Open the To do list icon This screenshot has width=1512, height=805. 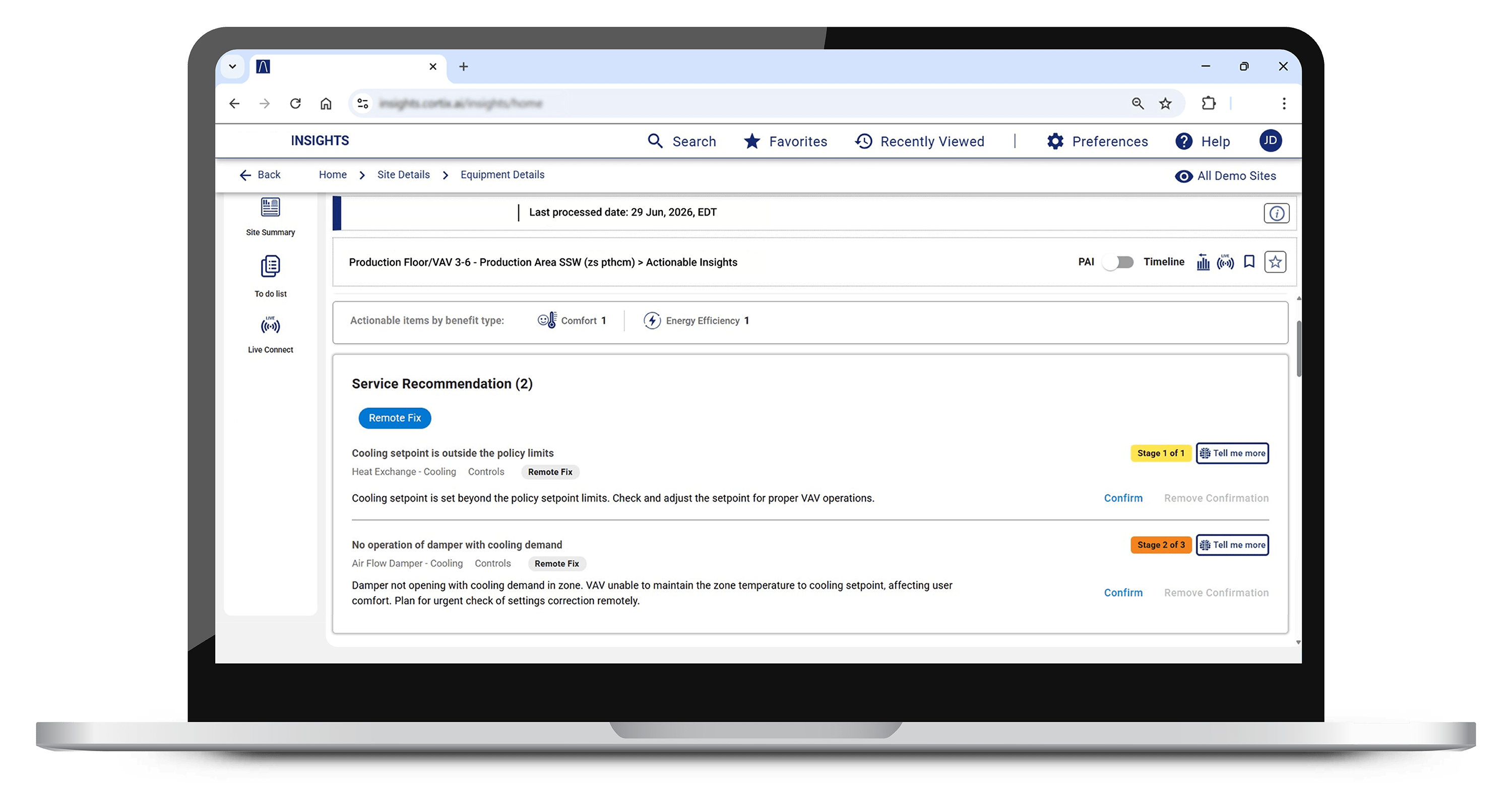click(x=270, y=266)
